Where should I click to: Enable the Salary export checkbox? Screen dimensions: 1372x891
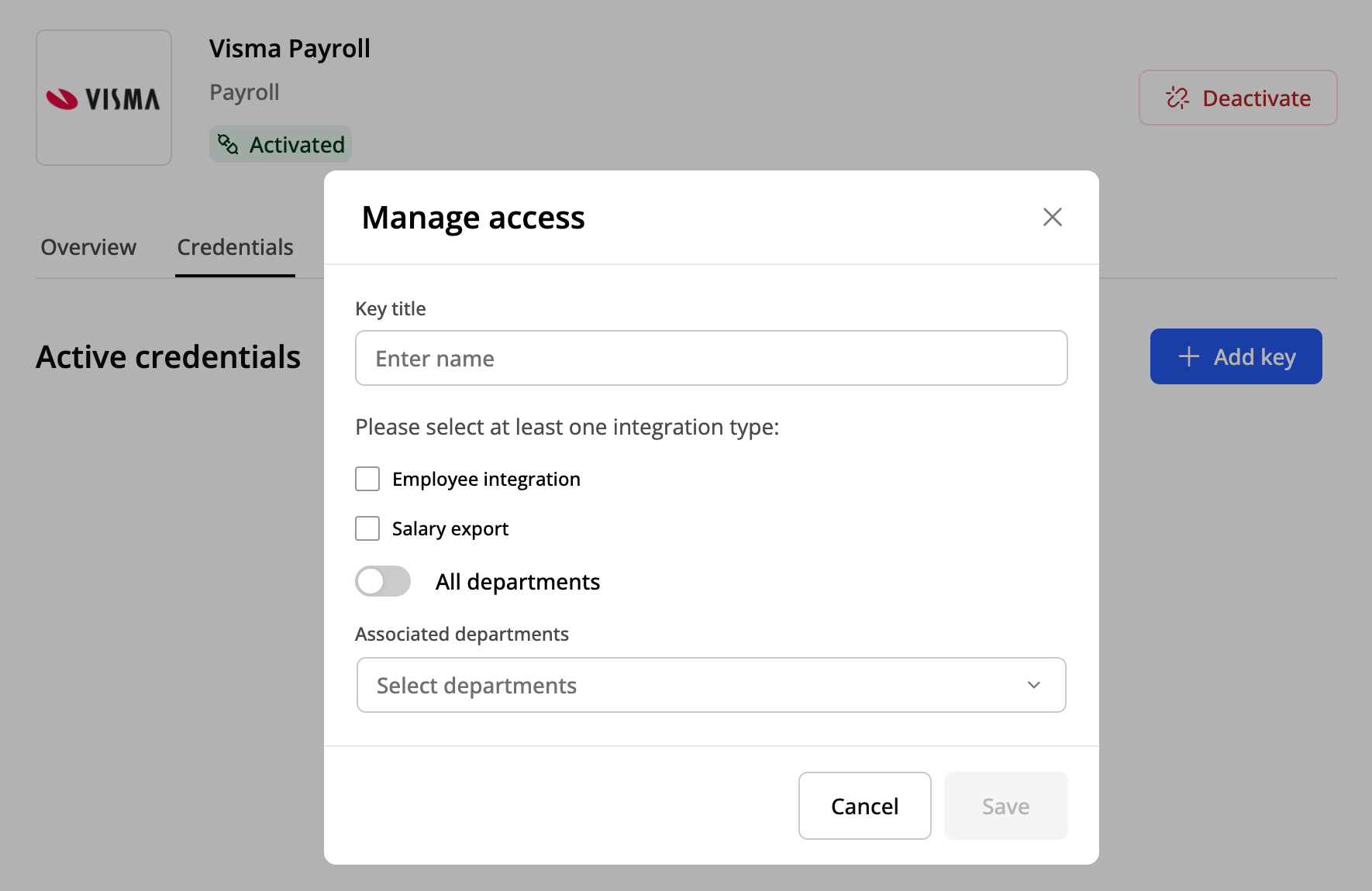pos(367,528)
